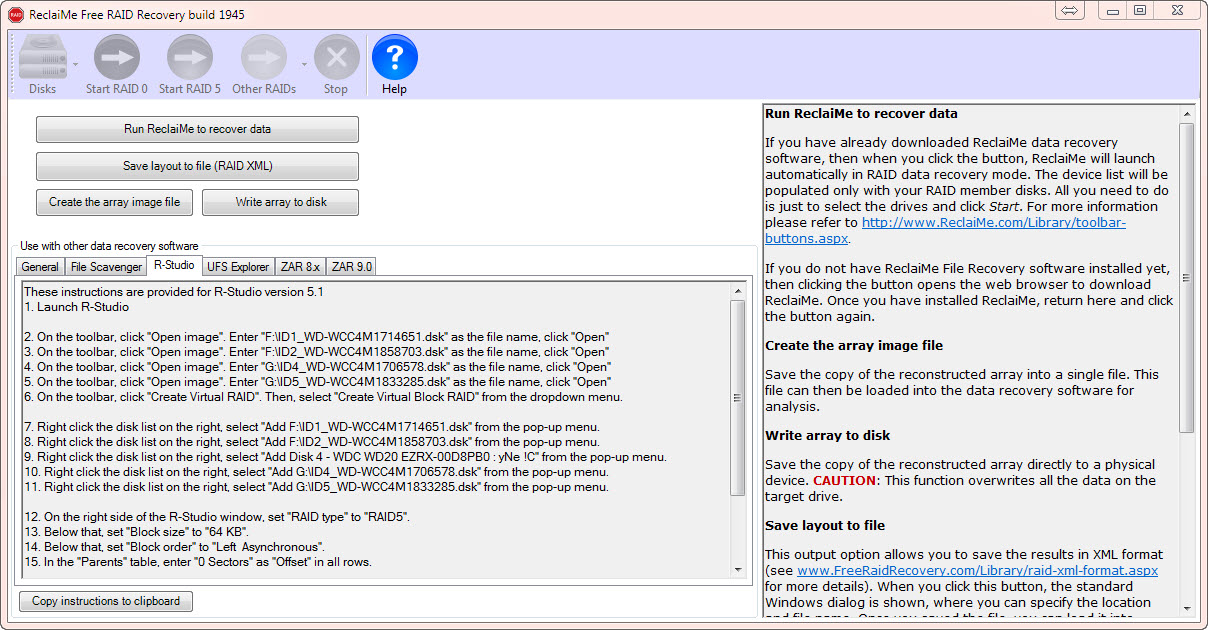
Task: Click instruction line 9 about Add Disk 4
Action: pyautogui.click(x=345, y=457)
